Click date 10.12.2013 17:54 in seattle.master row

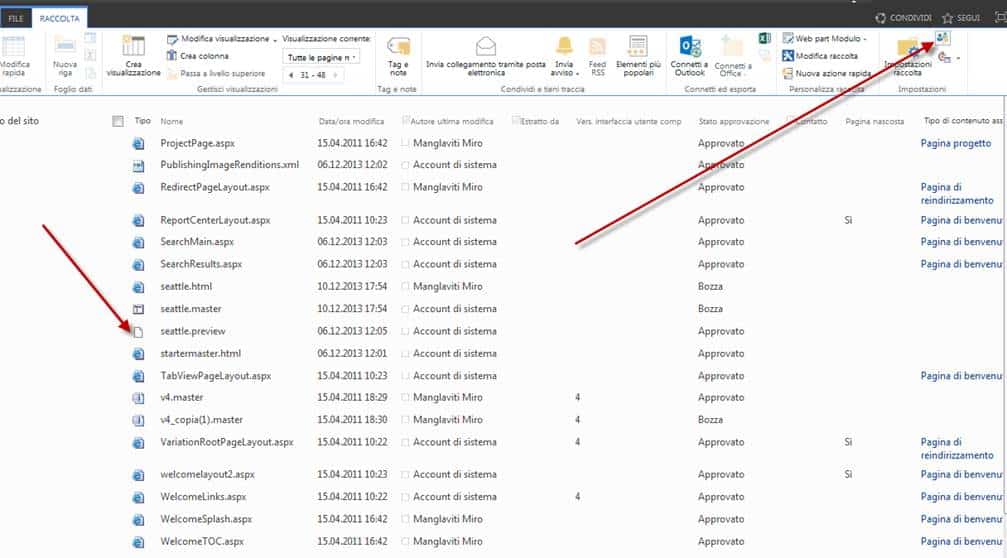pos(352,309)
